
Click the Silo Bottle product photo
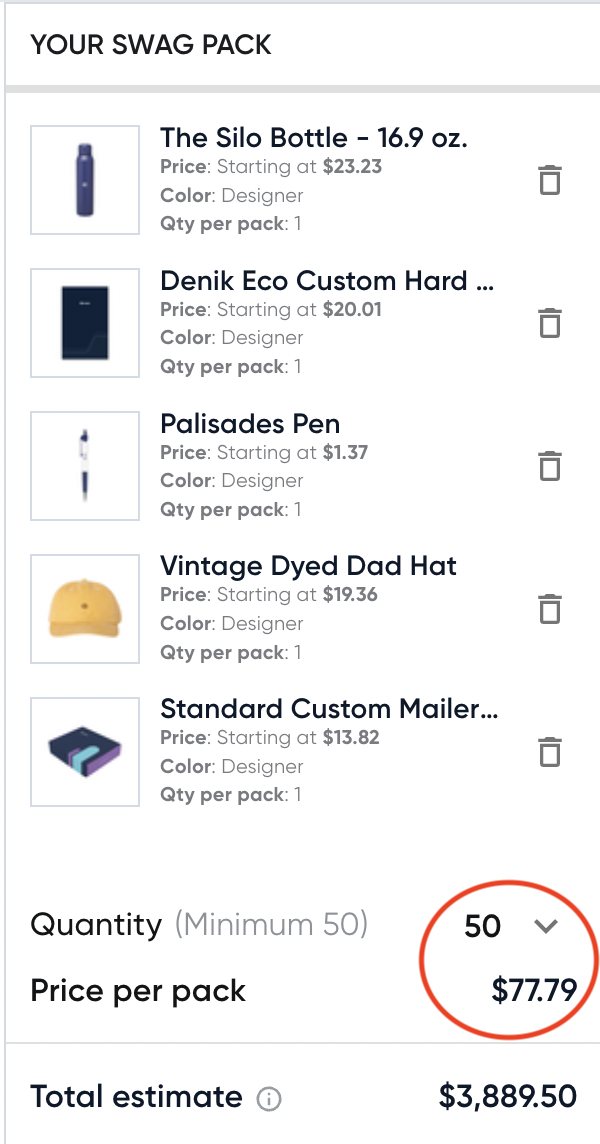pos(84,180)
